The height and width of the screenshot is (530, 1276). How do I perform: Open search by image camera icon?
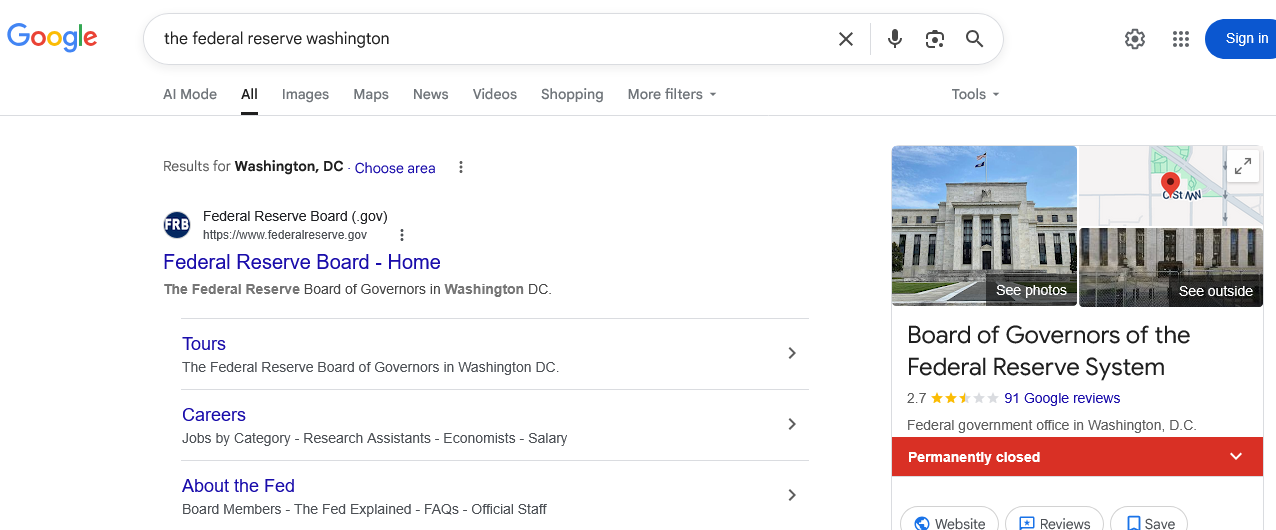[935, 39]
